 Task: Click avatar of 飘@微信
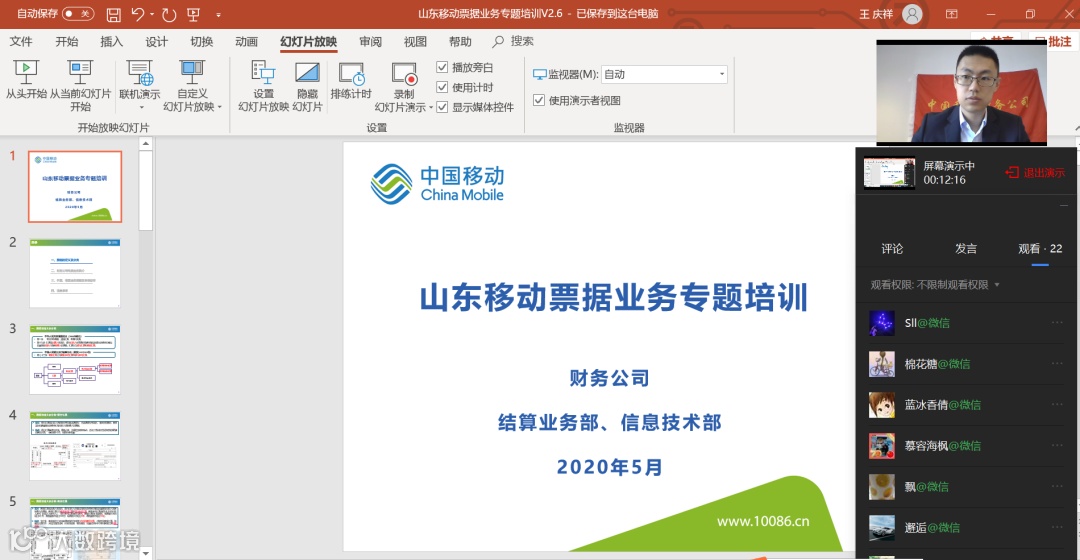tap(882, 487)
